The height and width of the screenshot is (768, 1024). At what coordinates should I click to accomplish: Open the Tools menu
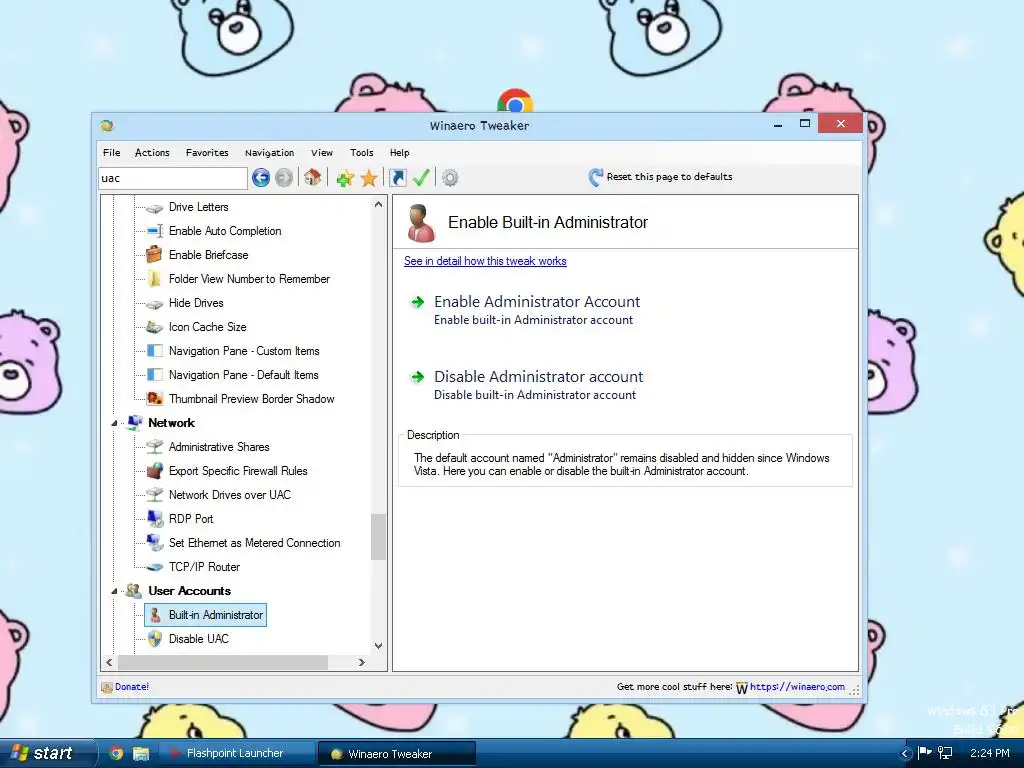tap(362, 152)
